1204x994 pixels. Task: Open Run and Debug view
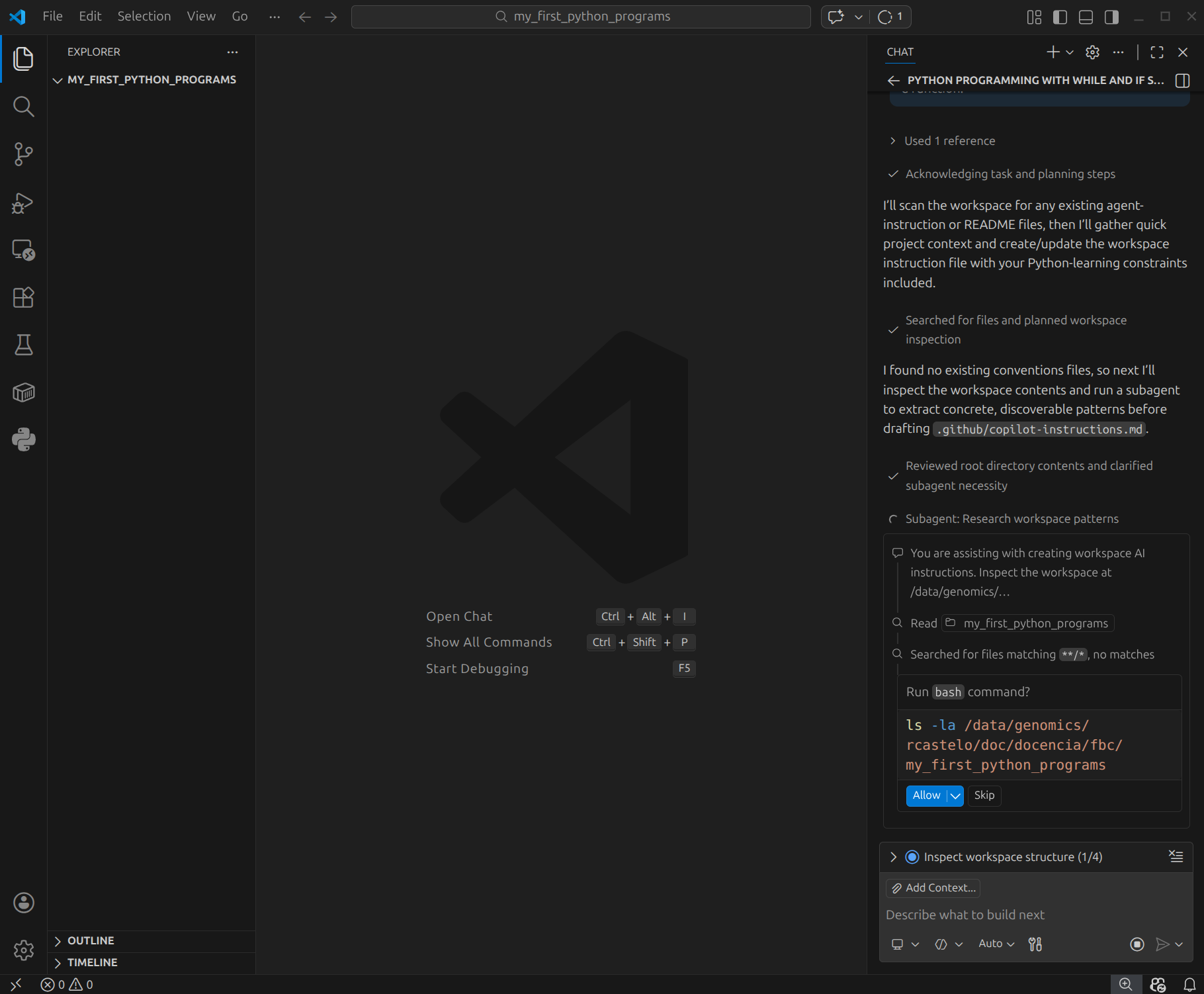(x=24, y=203)
